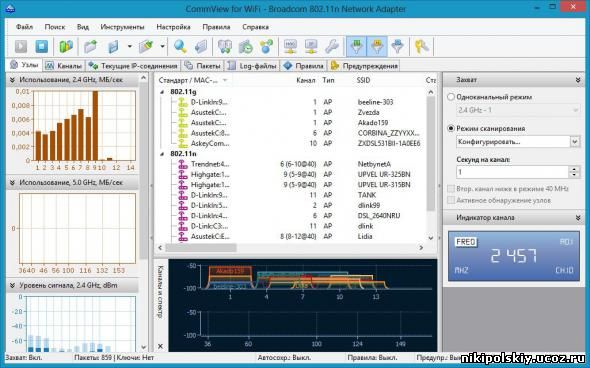Sort by the Тип column header

tap(328, 80)
